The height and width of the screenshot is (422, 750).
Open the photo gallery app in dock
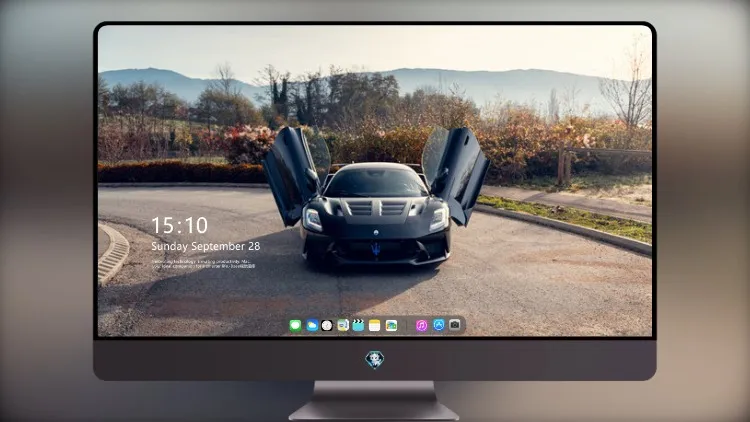click(391, 326)
